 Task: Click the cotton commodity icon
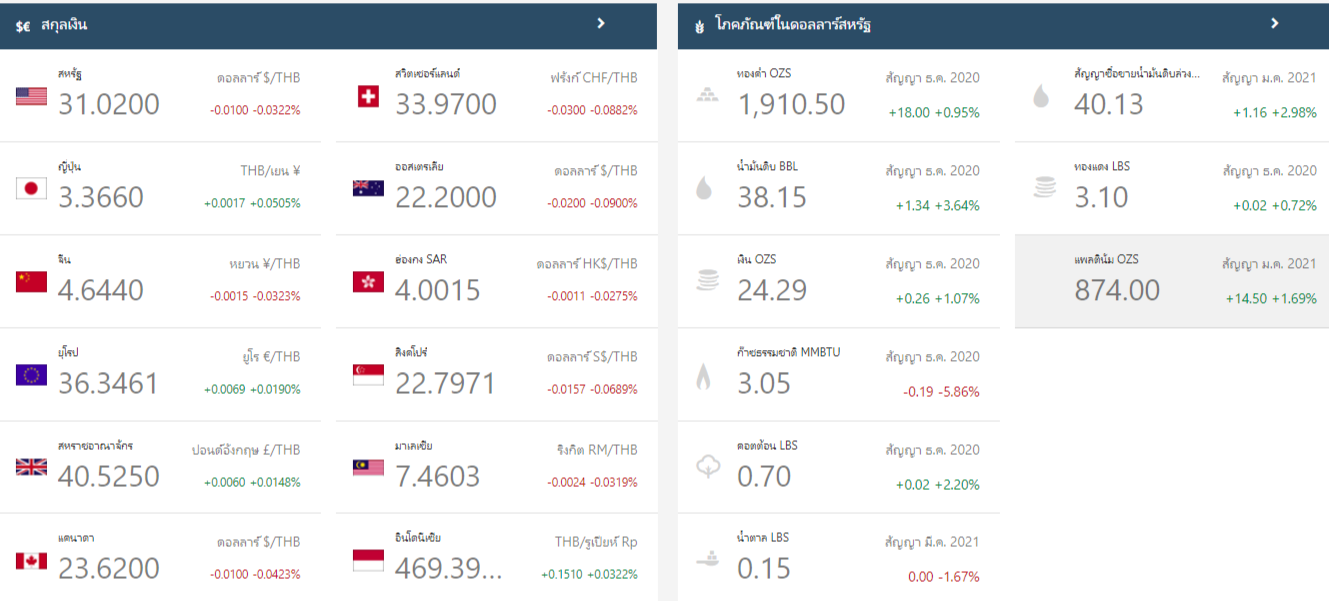(x=706, y=467)
